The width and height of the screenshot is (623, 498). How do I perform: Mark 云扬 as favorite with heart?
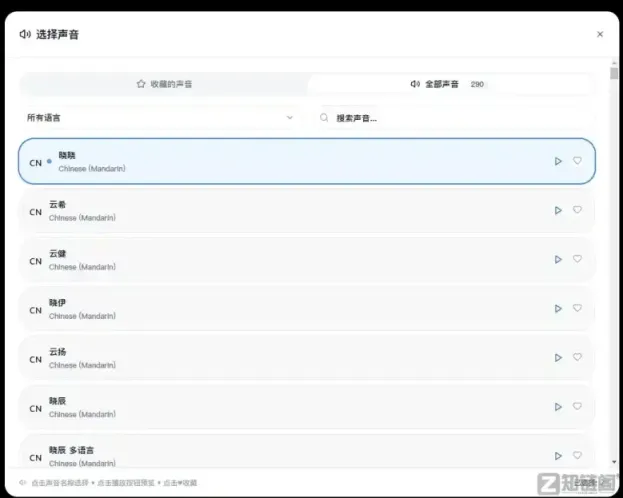577,357
